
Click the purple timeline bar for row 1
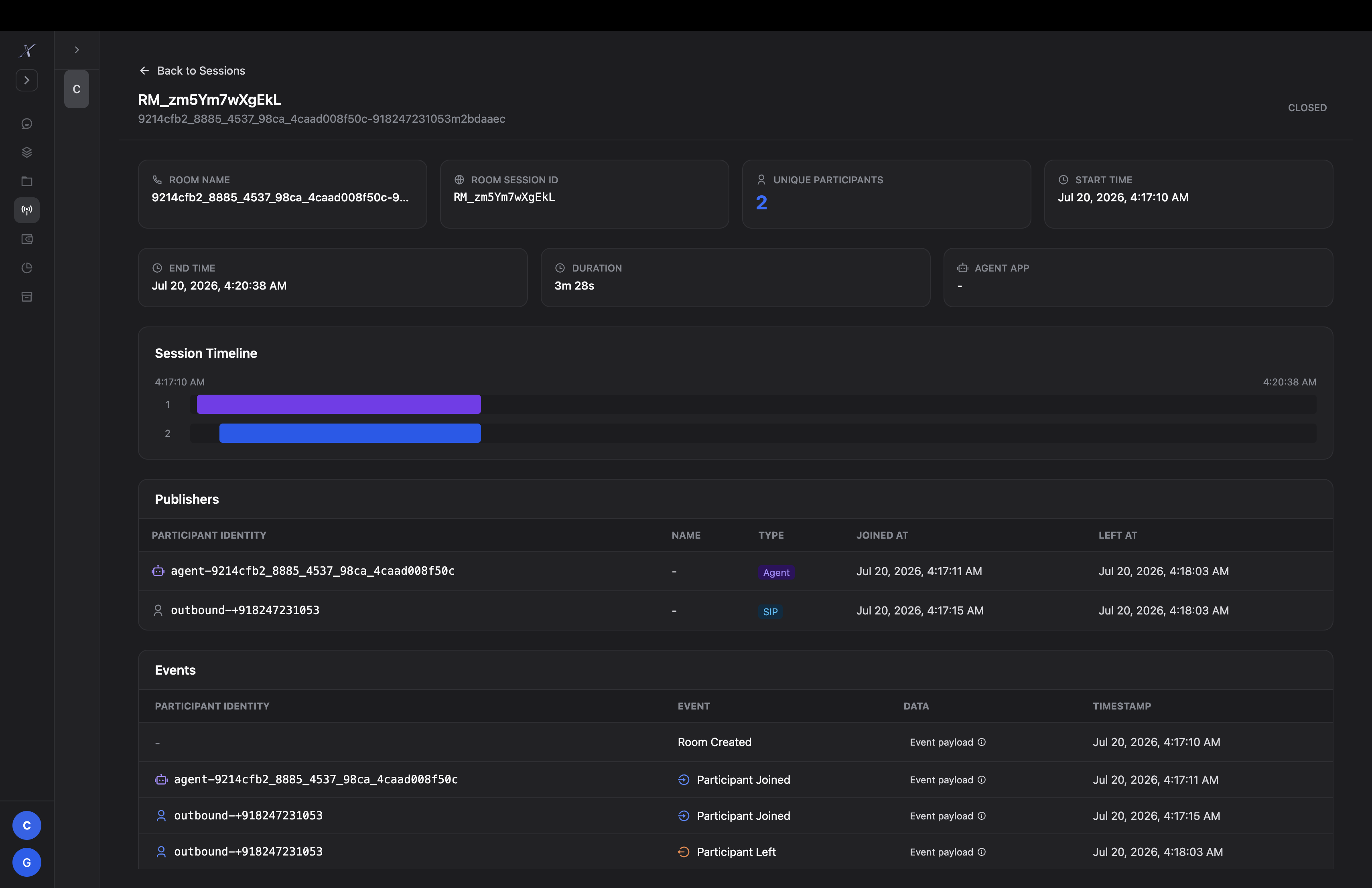click(339, 404)
